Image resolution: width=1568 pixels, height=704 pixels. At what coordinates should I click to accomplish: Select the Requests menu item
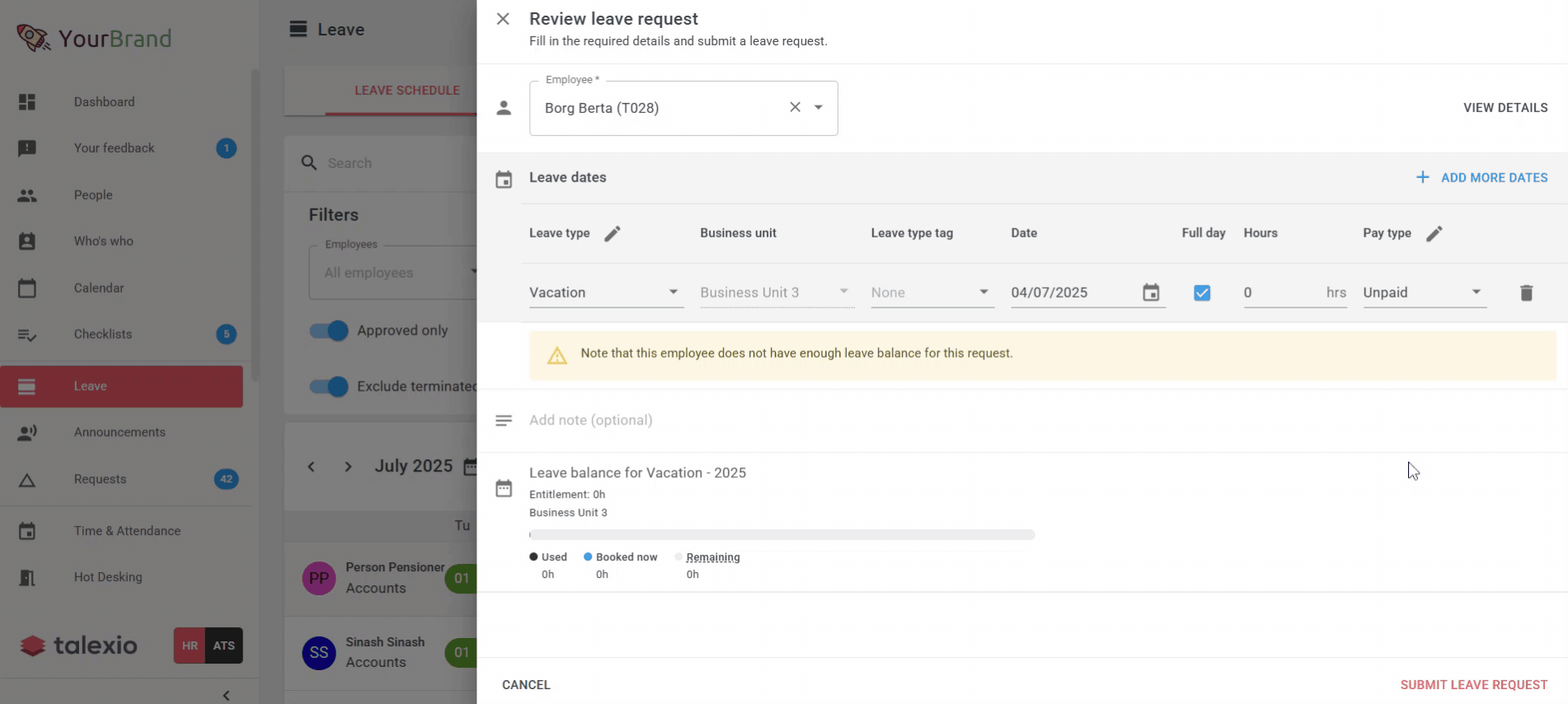[122, 480]
